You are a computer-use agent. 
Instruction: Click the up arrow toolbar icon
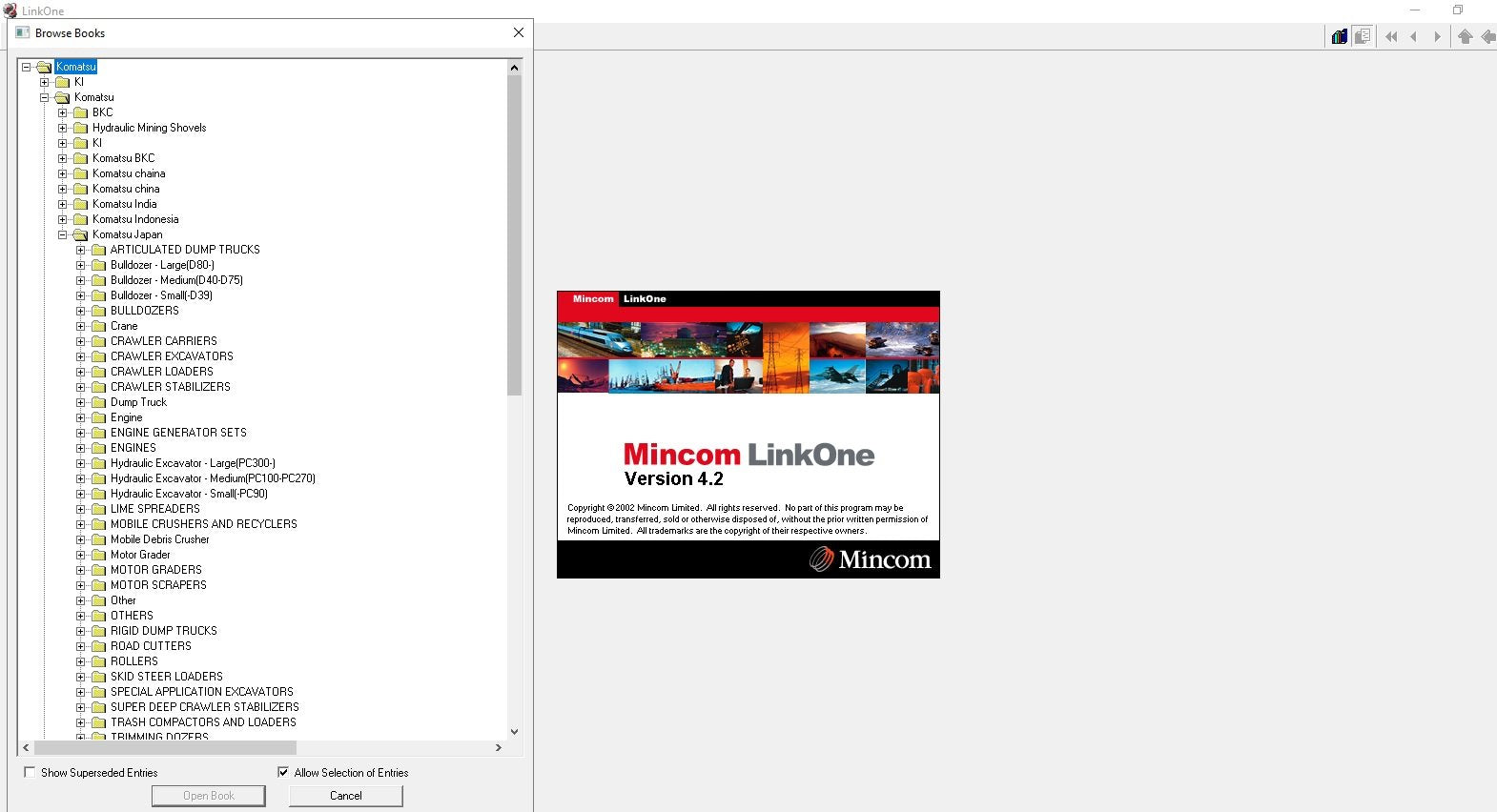click(x=1466, y=37)
